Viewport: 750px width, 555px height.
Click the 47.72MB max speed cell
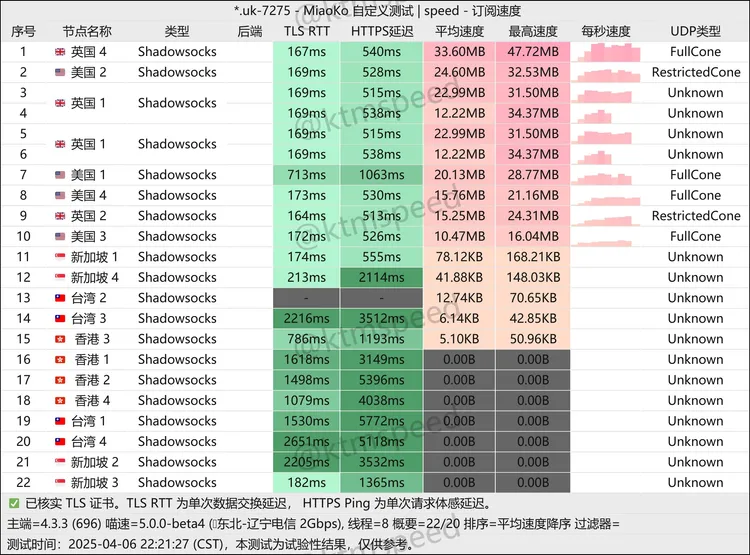[x=533, y=52]
